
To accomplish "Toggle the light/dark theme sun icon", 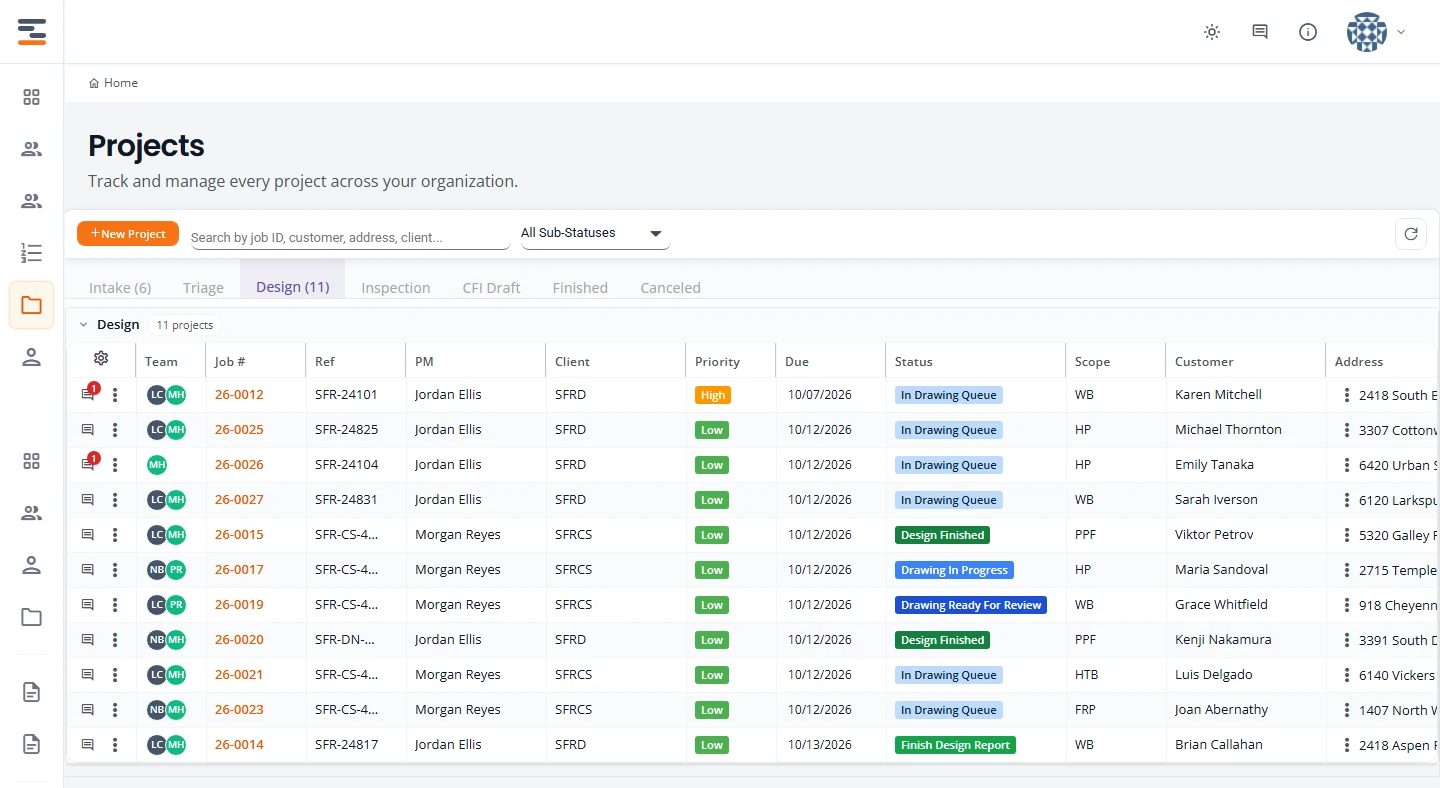I will coord(1212,32).
